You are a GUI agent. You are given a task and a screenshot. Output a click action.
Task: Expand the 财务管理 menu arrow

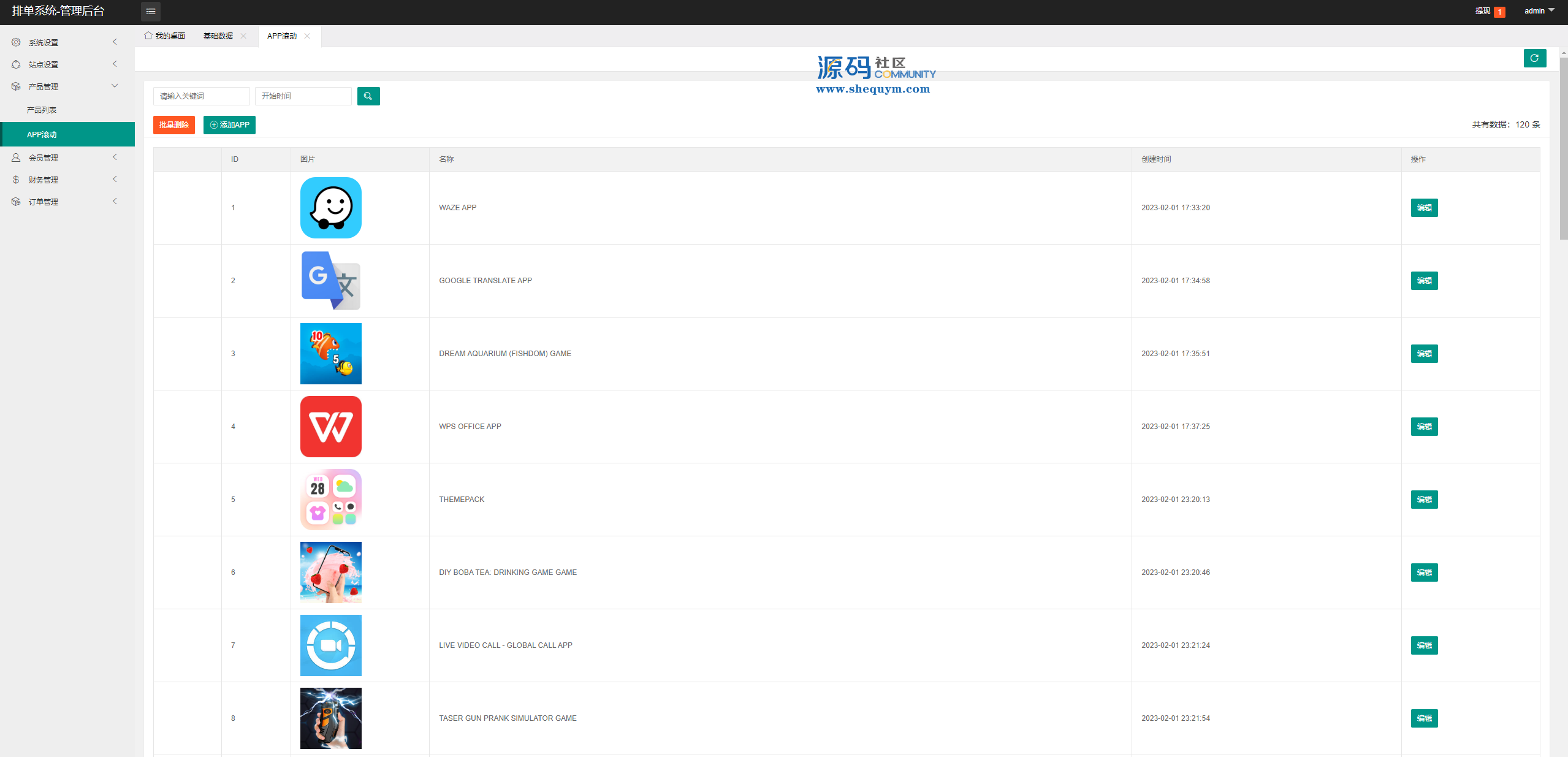pos(115,179)
